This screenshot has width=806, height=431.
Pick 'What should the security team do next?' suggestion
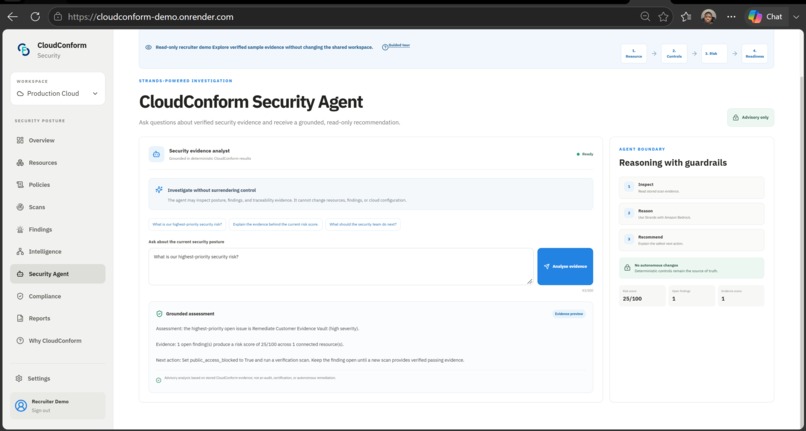(x=363, y=224)
